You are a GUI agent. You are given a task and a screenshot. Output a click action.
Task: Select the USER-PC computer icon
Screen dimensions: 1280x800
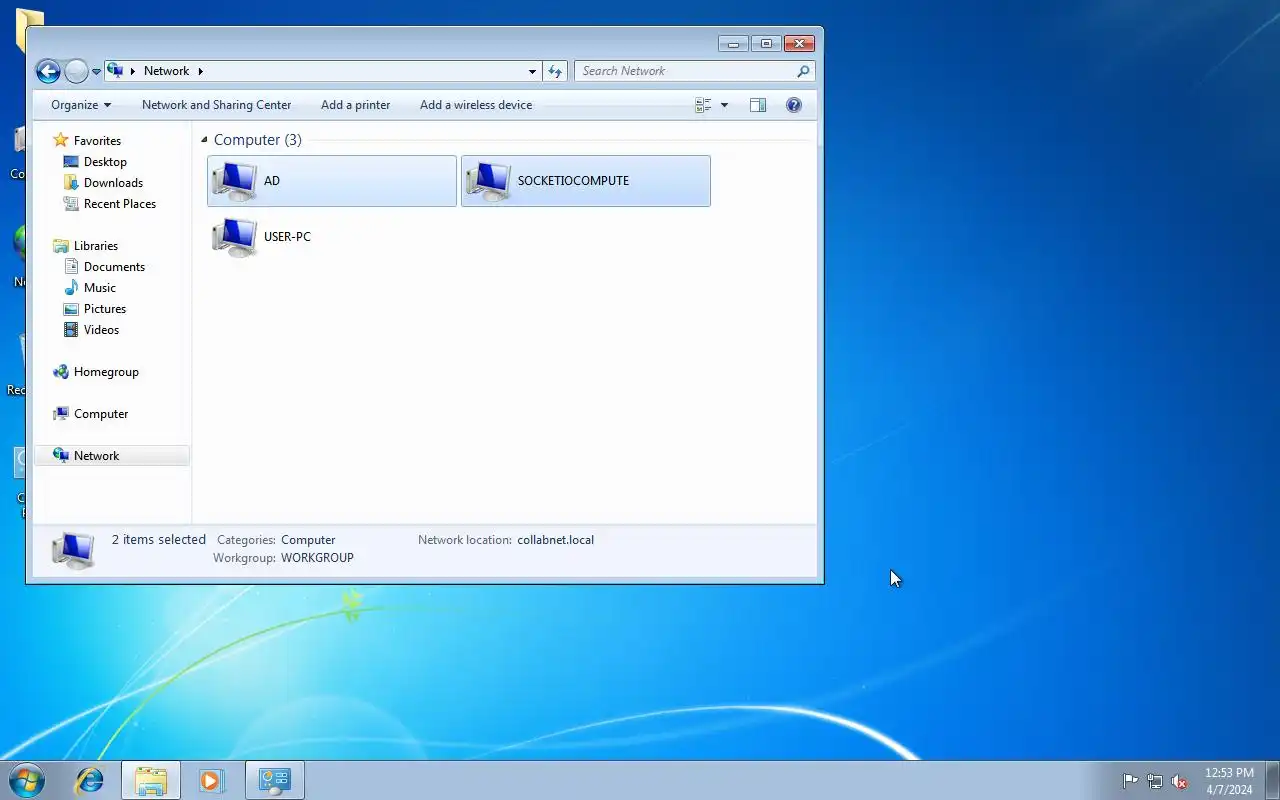(x=235, y=238)
